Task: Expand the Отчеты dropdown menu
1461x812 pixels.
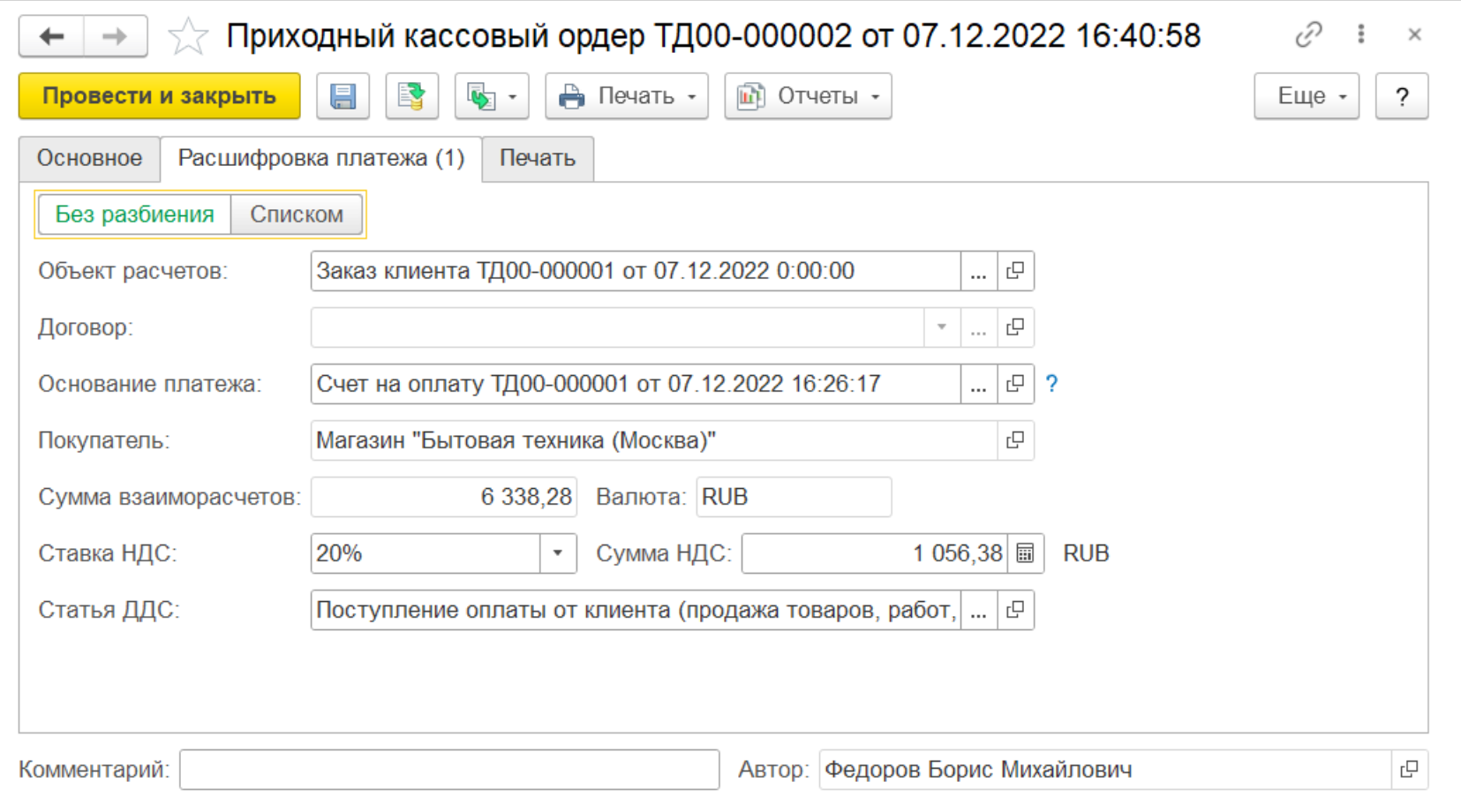Action: 808,96
